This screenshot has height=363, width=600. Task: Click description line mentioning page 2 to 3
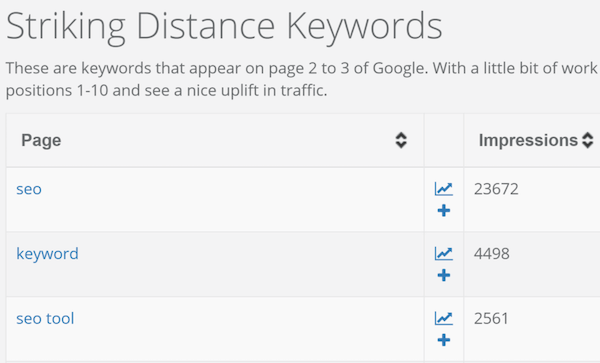(x=302, y=68)
